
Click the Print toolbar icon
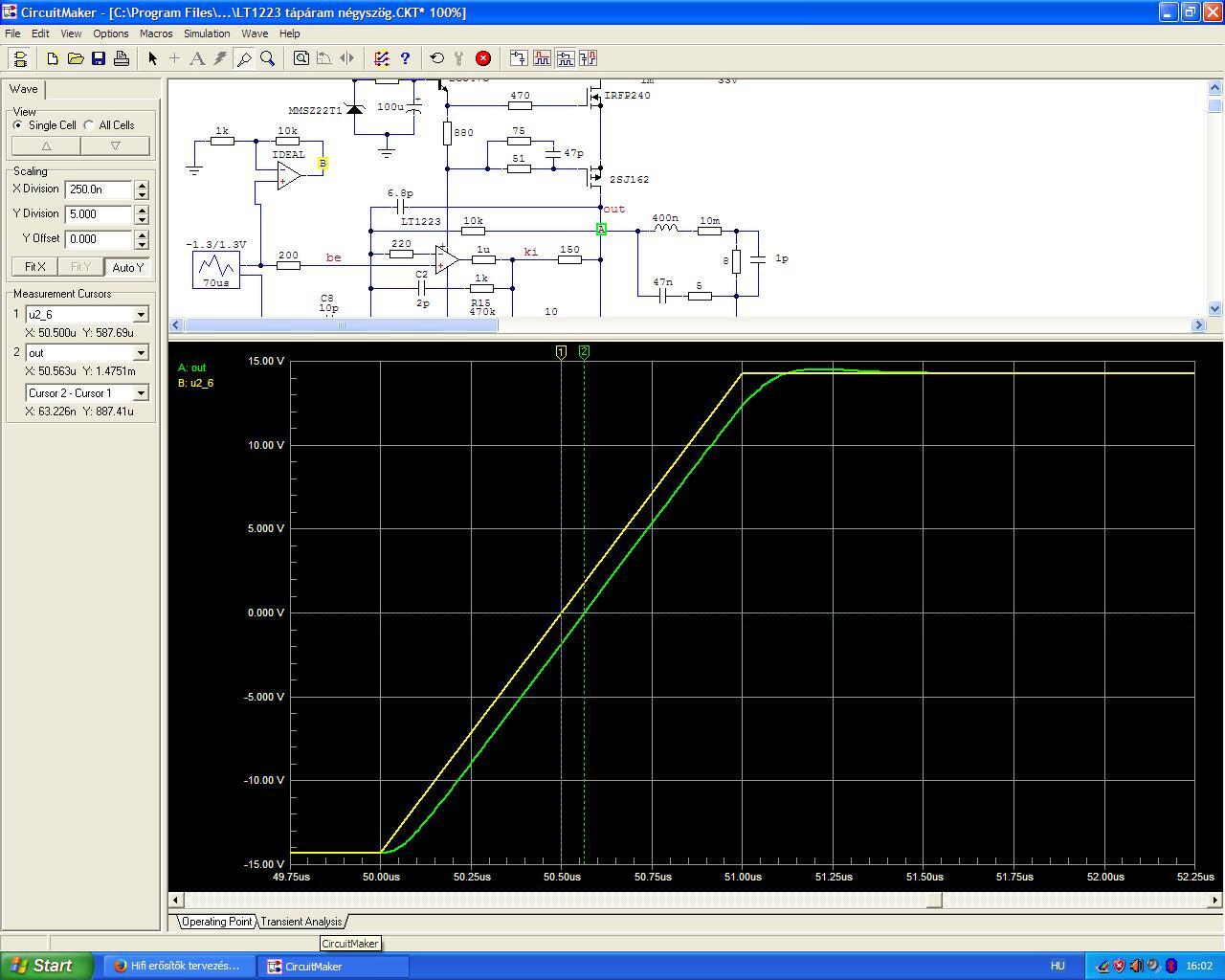122,58
